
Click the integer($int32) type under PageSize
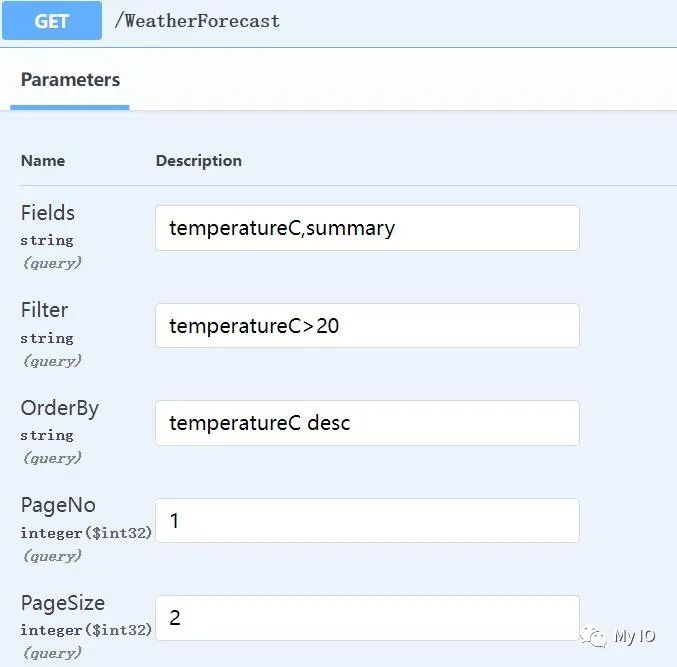click(86, 630)
